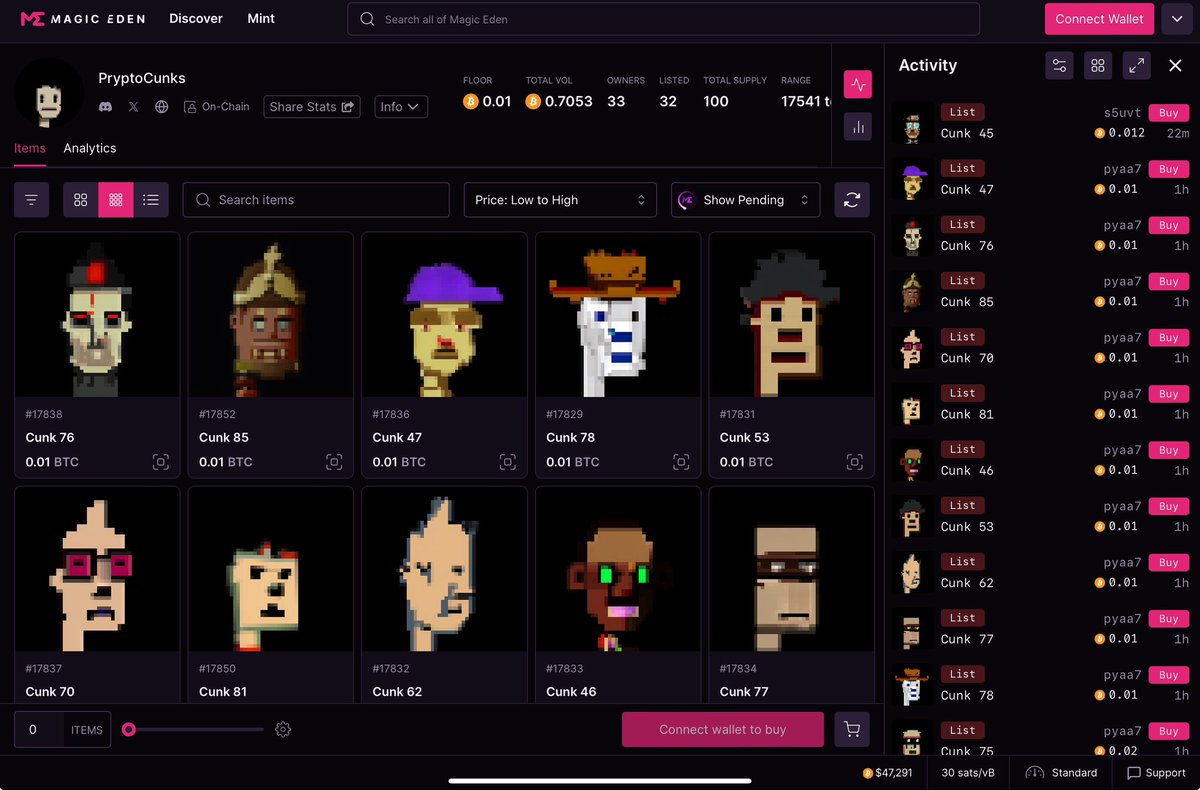Image resolution: width=1200 pixels, height=790 pixels.
Task: Open the Discord link icon for PryptoCunks
Action: pos(106,107)
